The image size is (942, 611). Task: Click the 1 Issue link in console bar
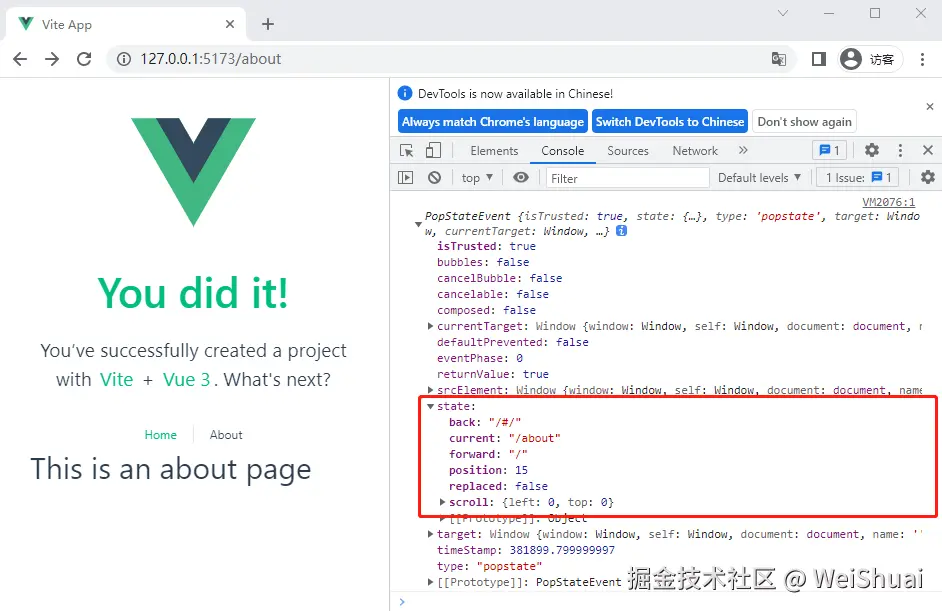858,178
